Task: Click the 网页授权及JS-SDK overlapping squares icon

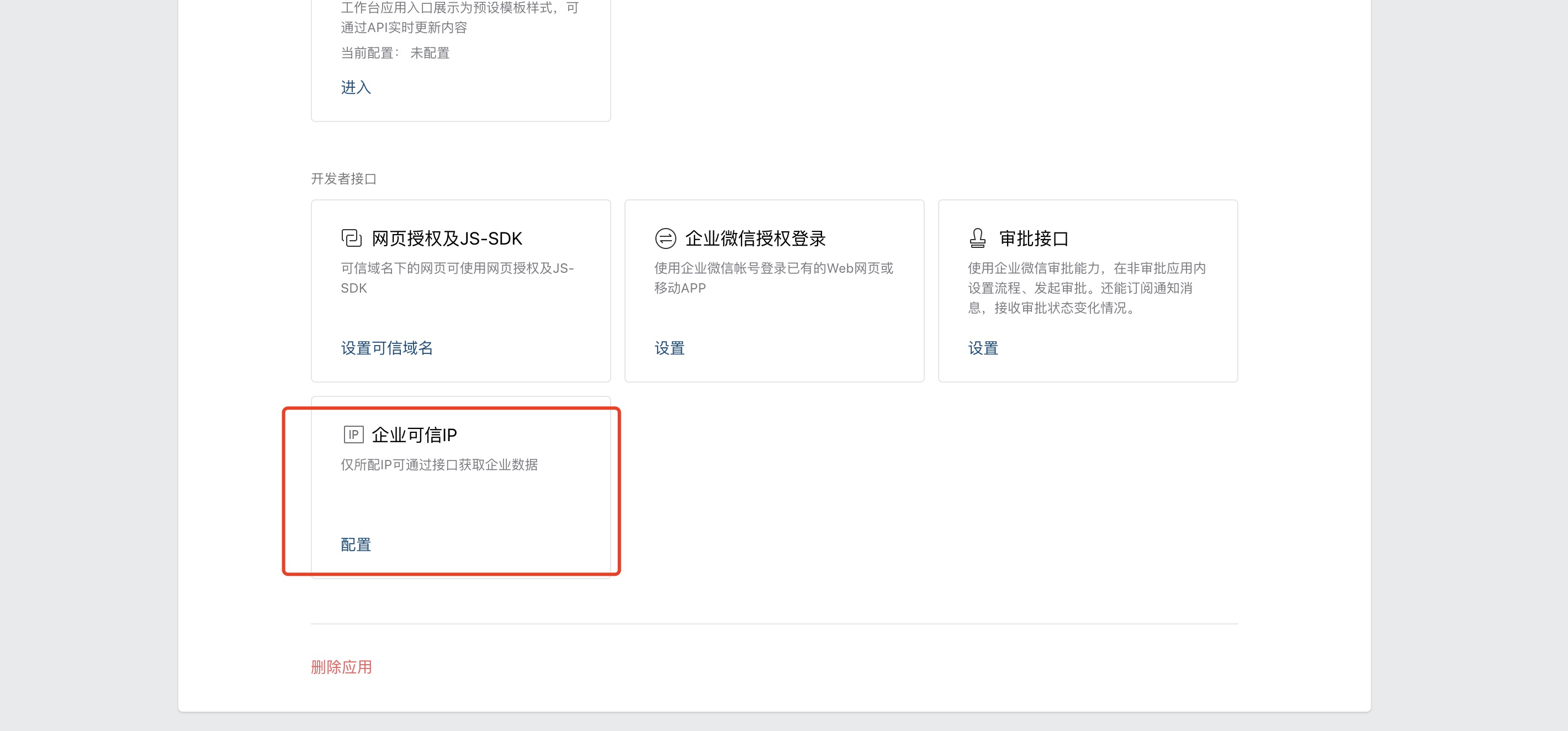Action: 351,238
